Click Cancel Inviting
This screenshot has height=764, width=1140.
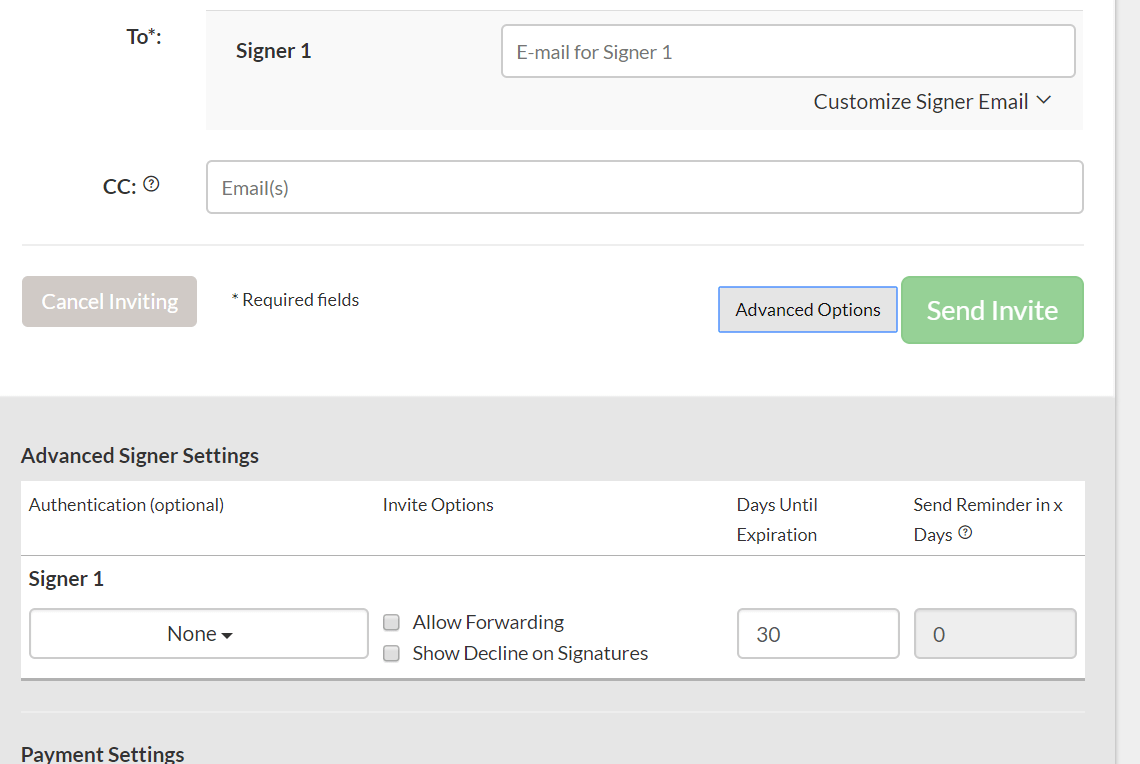point(109,301)
